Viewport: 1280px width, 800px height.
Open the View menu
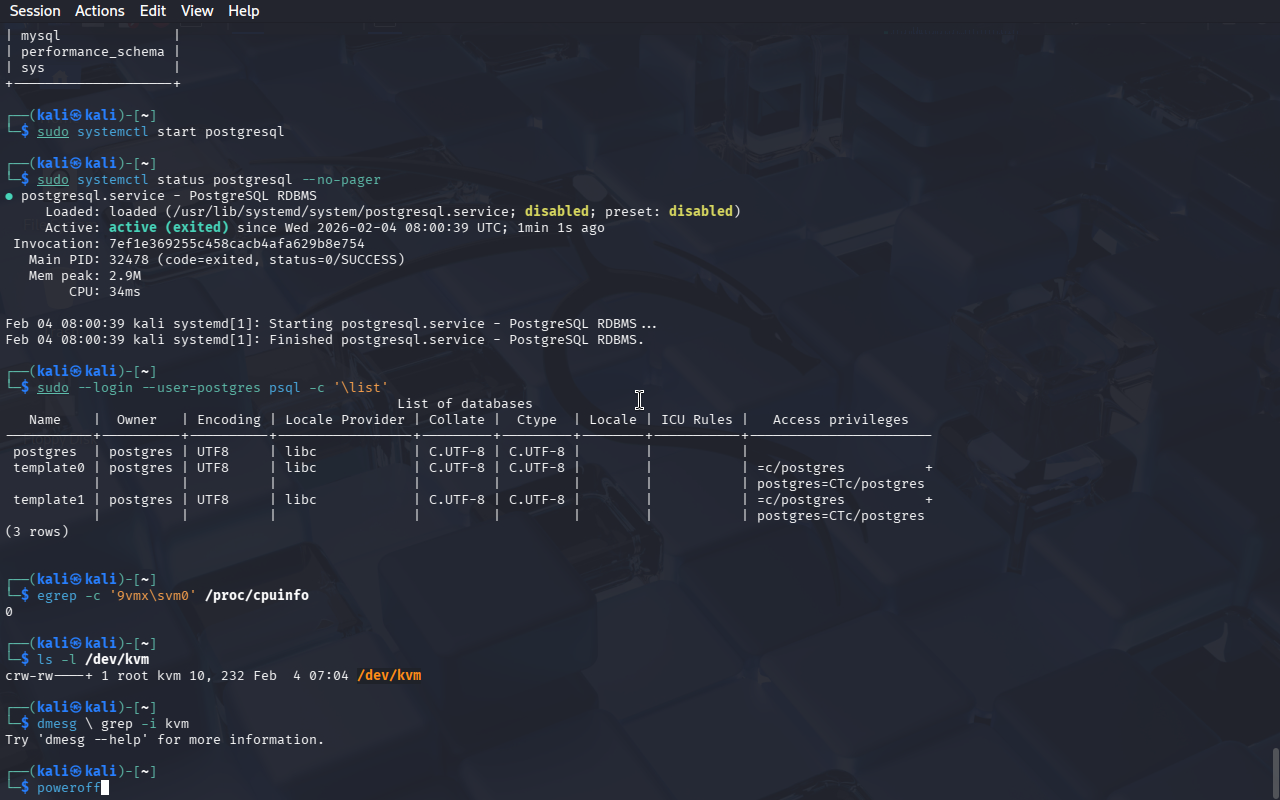tap(197, 11)
